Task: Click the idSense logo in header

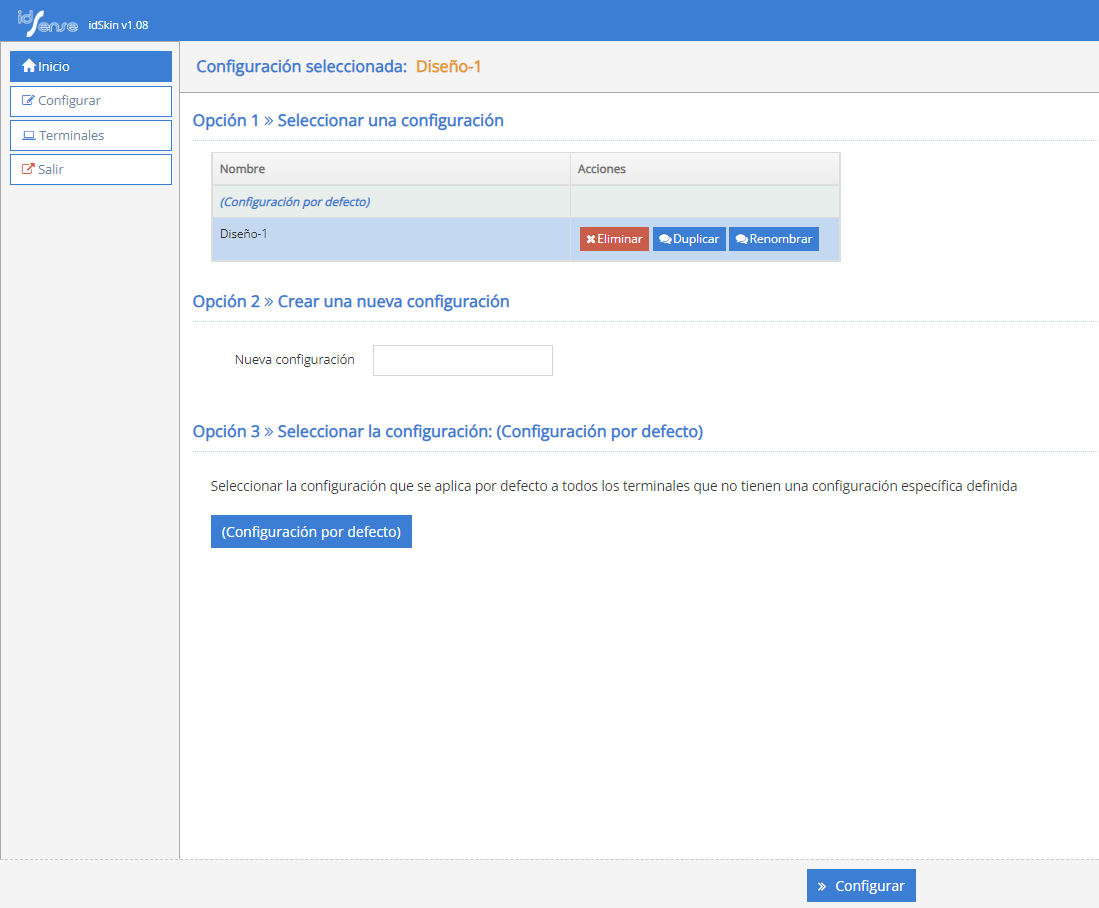Action: pyautogui.click(x=47, y=23)
